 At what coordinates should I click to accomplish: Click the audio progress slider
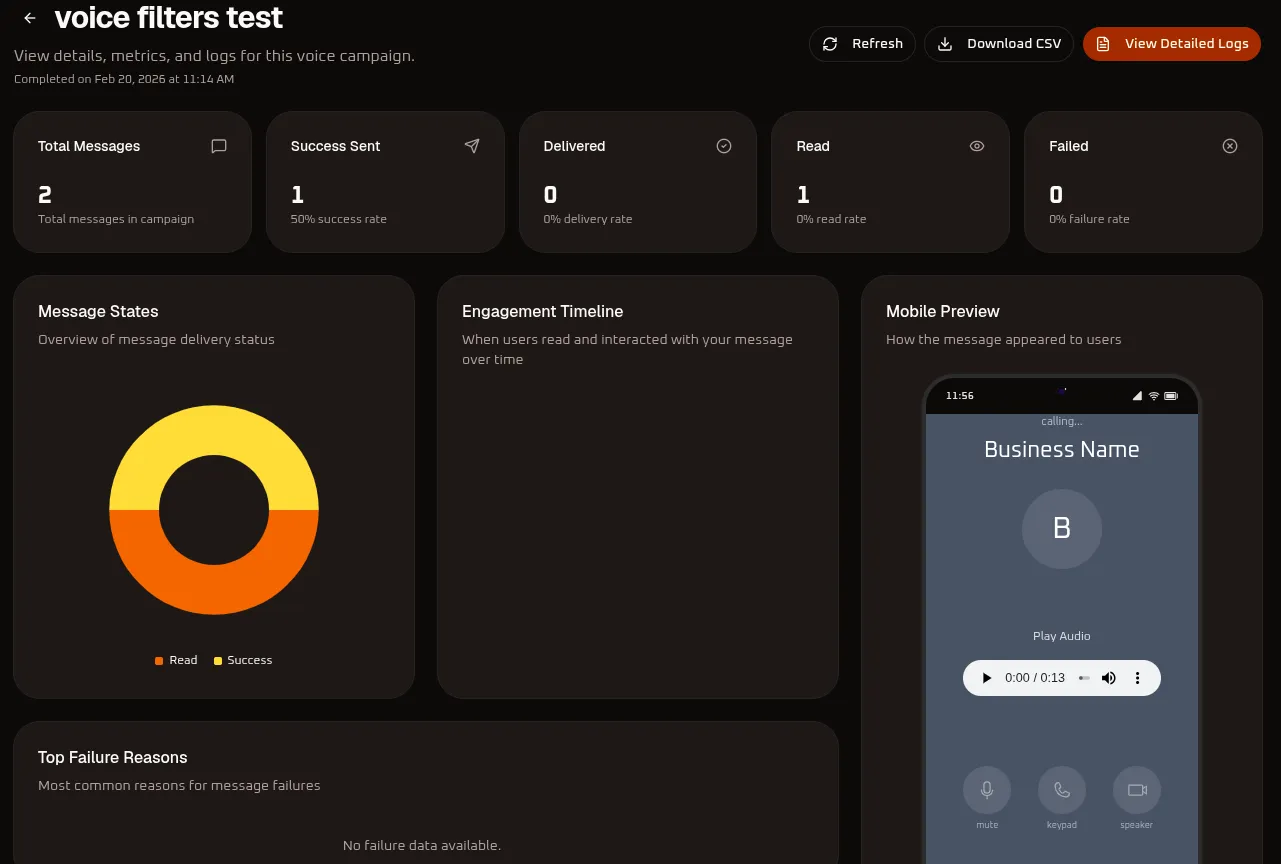(x=1084, y=678)
